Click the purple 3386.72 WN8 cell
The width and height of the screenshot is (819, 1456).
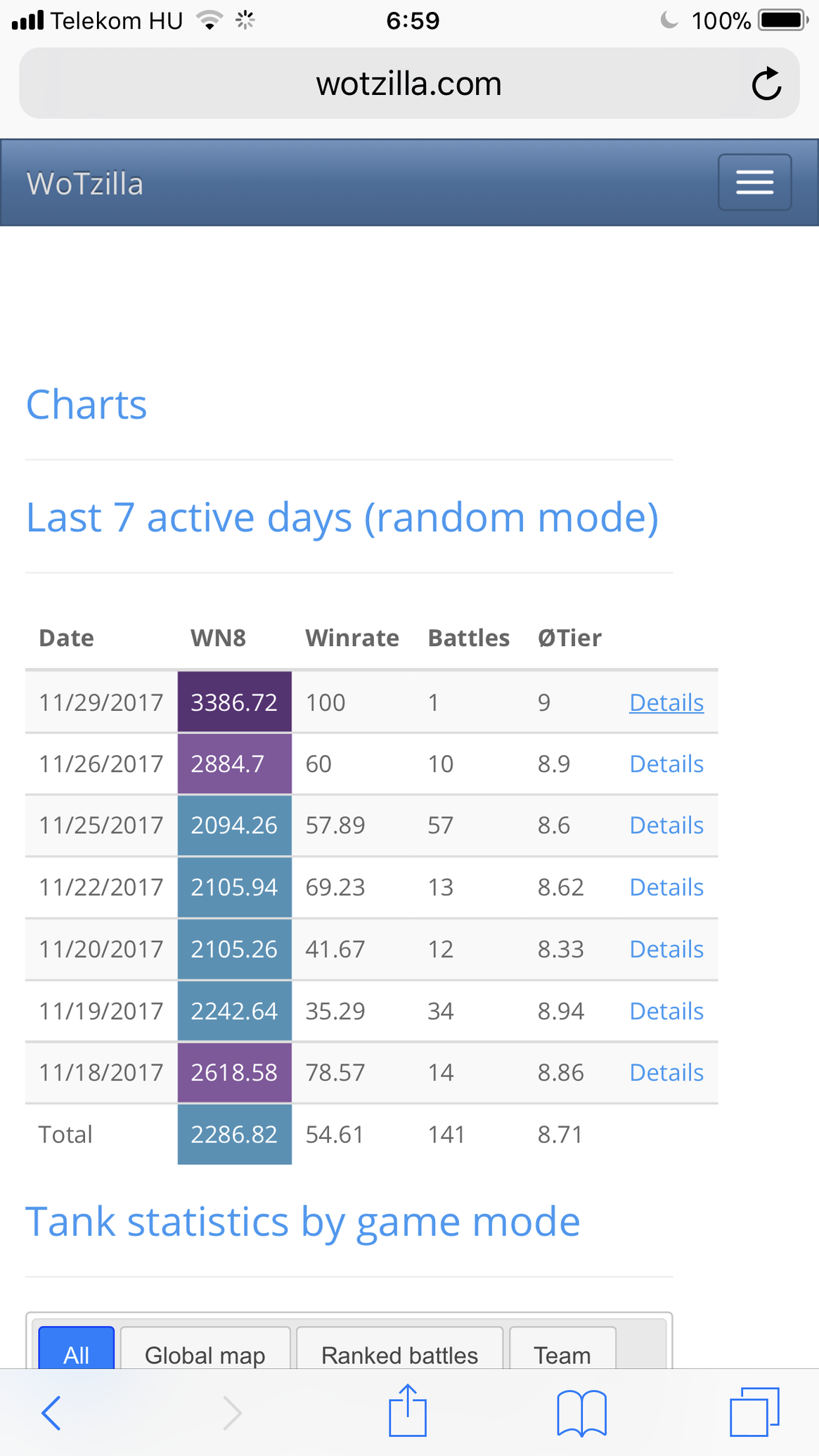coord(234,702)
